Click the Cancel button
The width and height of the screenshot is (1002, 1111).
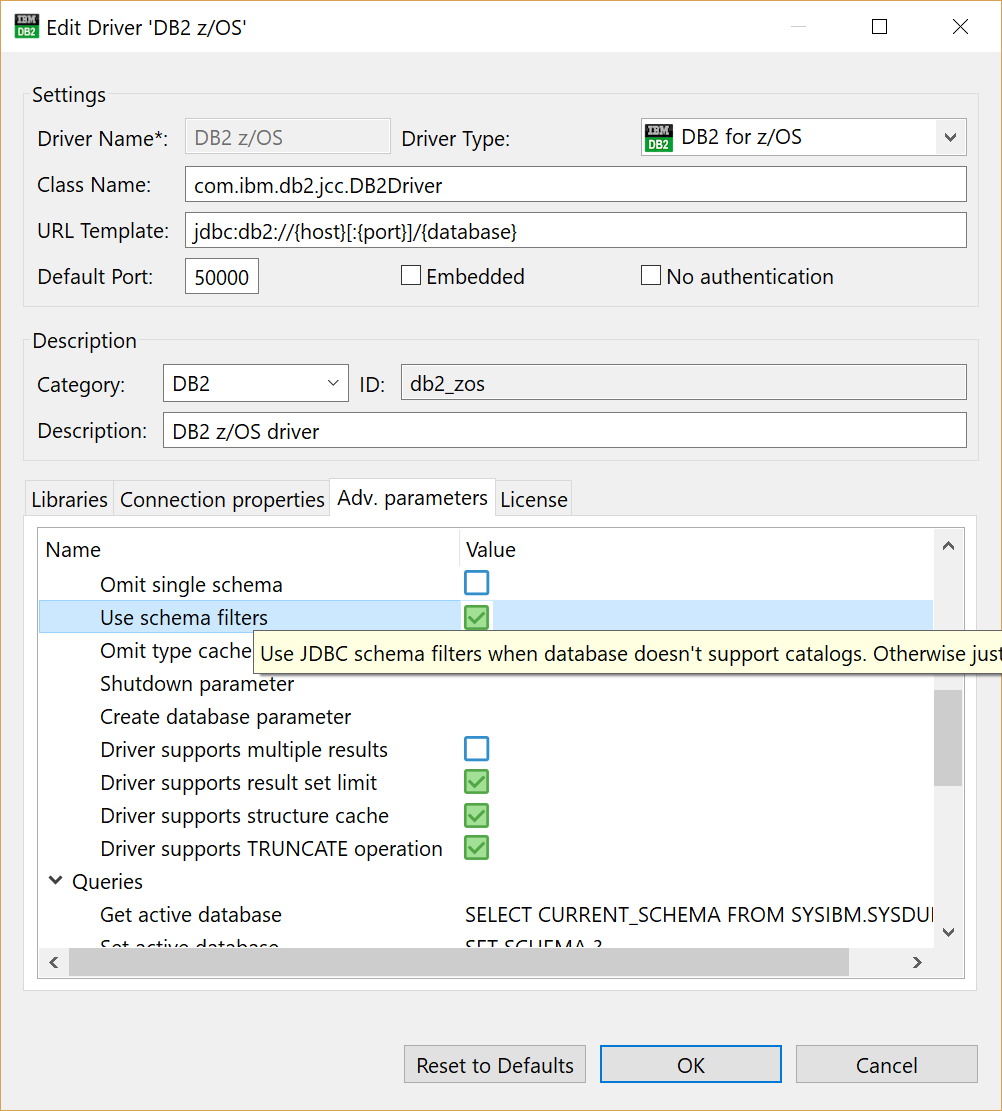[886, 1064]
